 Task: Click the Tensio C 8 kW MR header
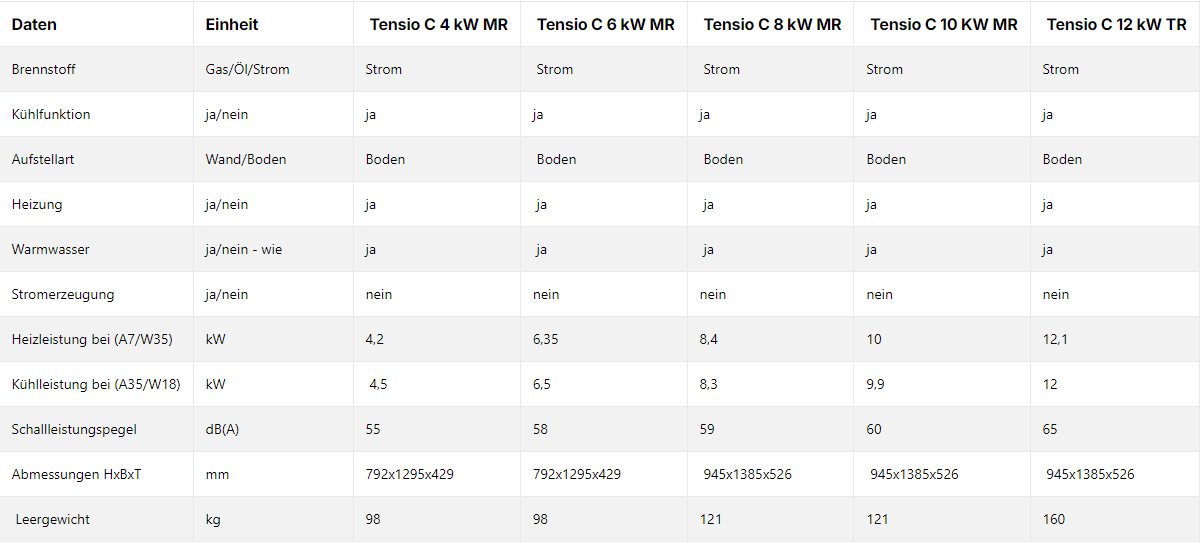pyautogui.click(x=772, y=25)
